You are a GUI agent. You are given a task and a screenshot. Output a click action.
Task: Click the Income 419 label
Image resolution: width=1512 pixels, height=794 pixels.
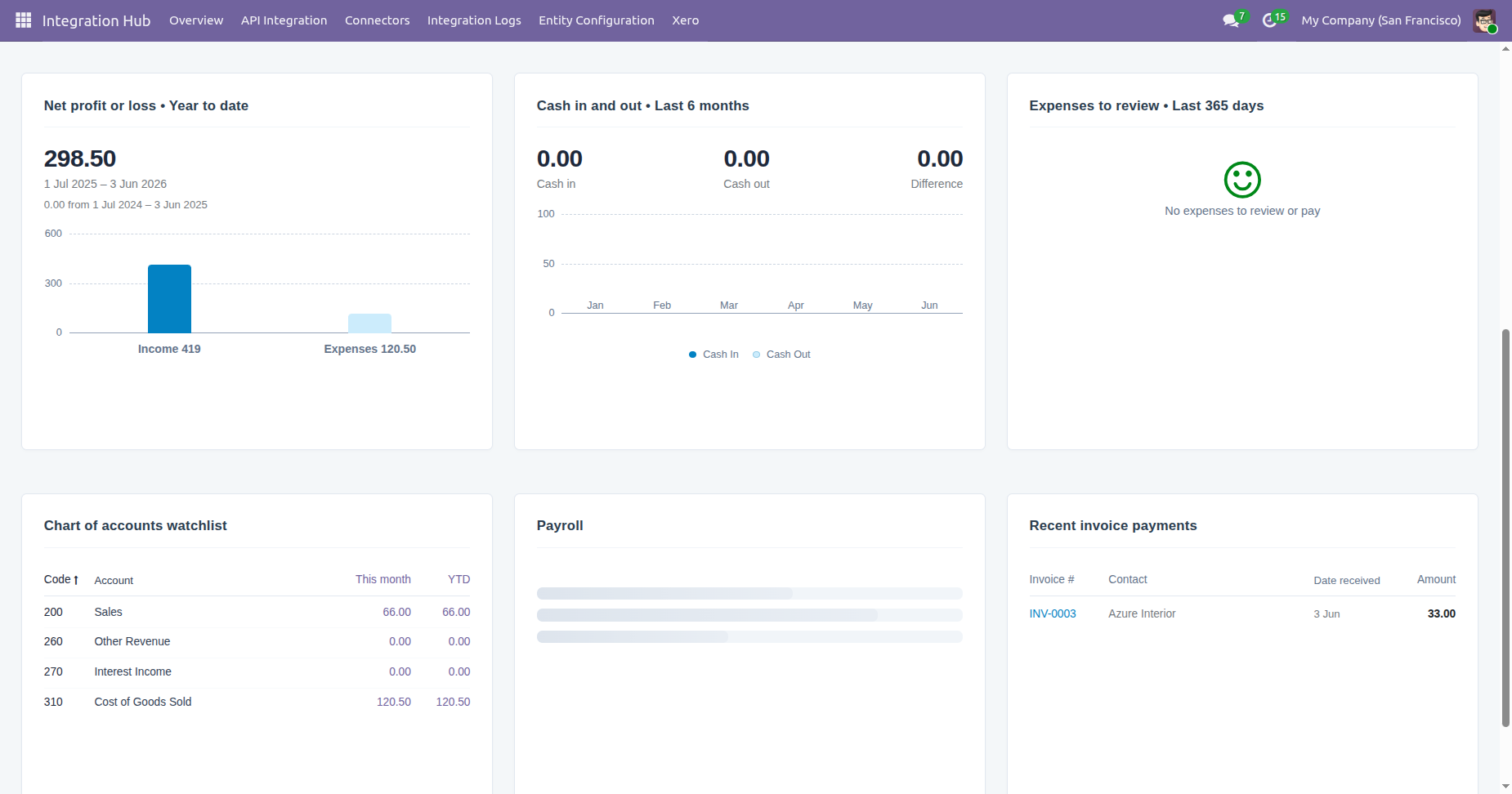tap(169, 349)
